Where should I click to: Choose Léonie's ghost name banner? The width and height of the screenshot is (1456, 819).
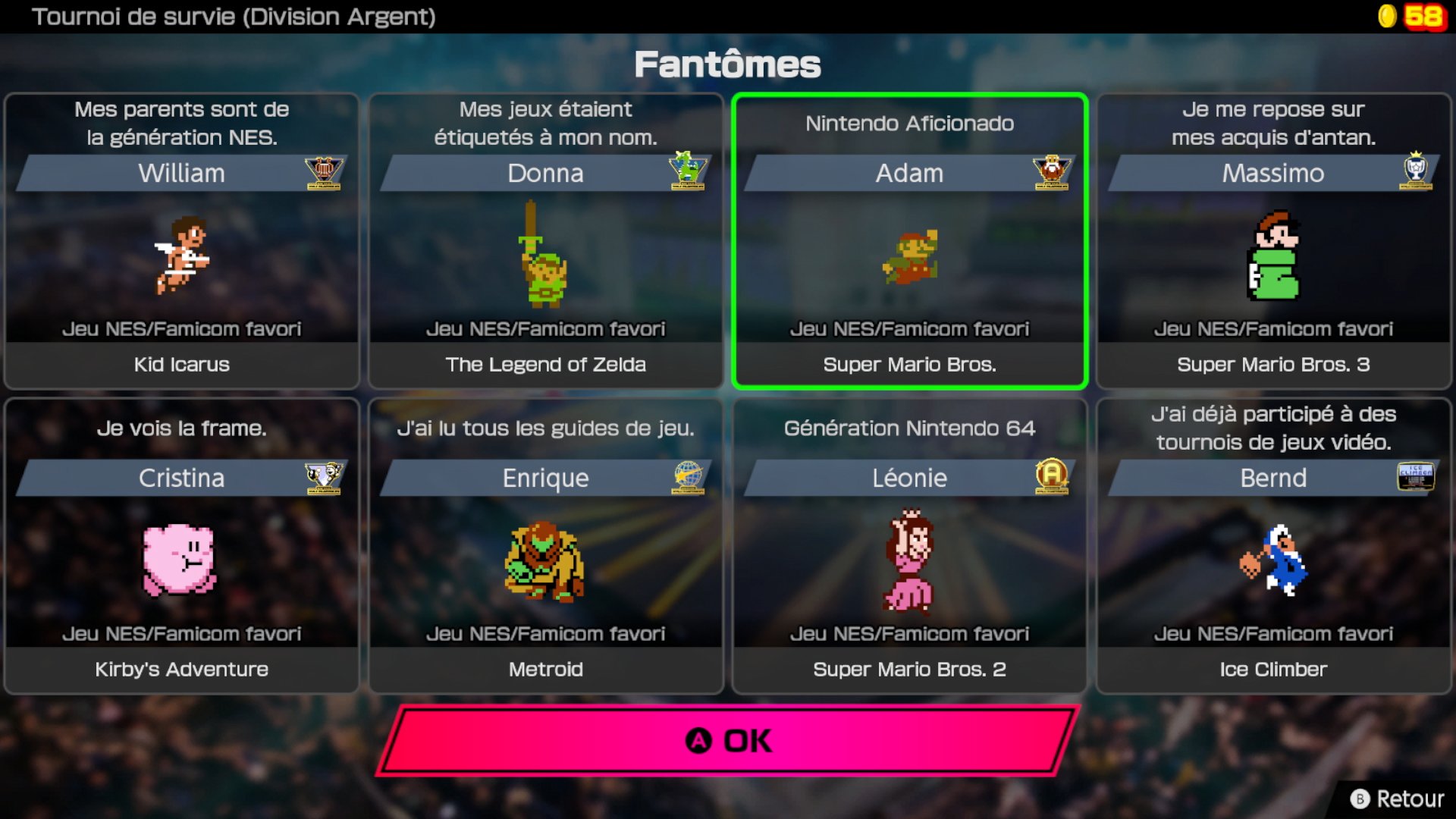(909, 479)
